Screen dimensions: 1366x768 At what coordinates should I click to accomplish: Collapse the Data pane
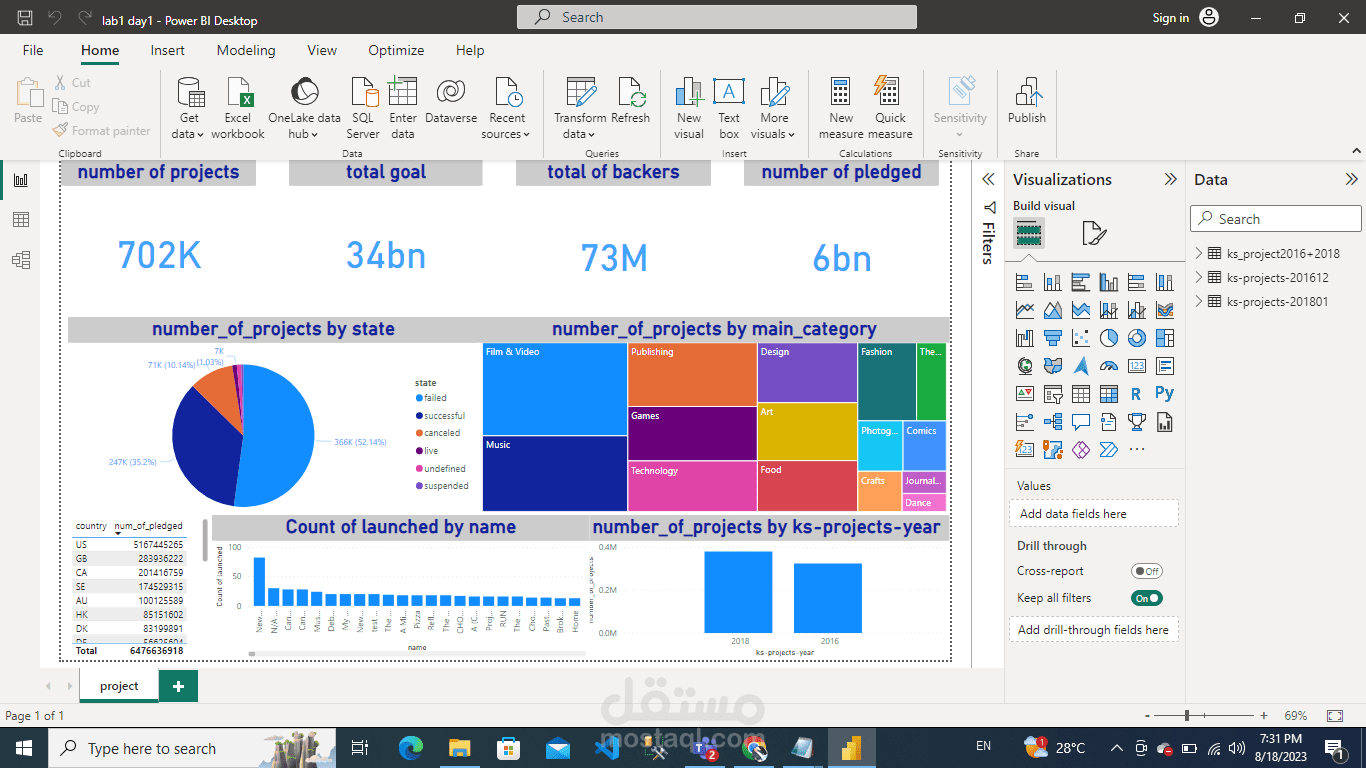tap(1351, 179)
